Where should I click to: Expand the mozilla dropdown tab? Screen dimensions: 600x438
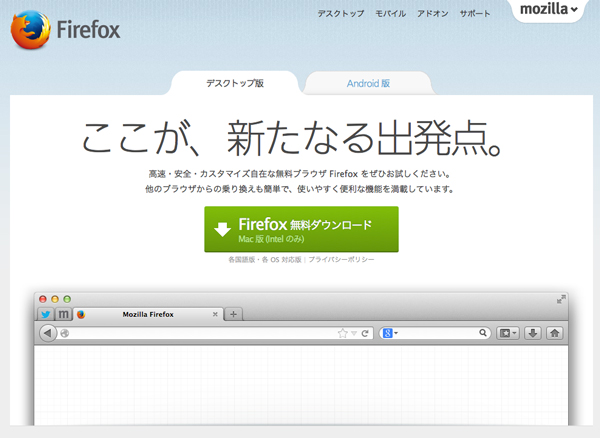tap(550, 11)
